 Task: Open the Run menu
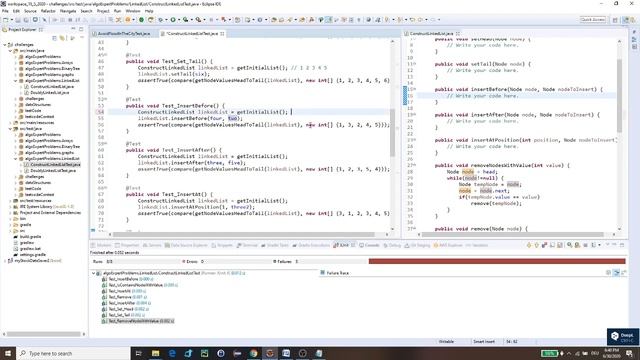(118, 11)
